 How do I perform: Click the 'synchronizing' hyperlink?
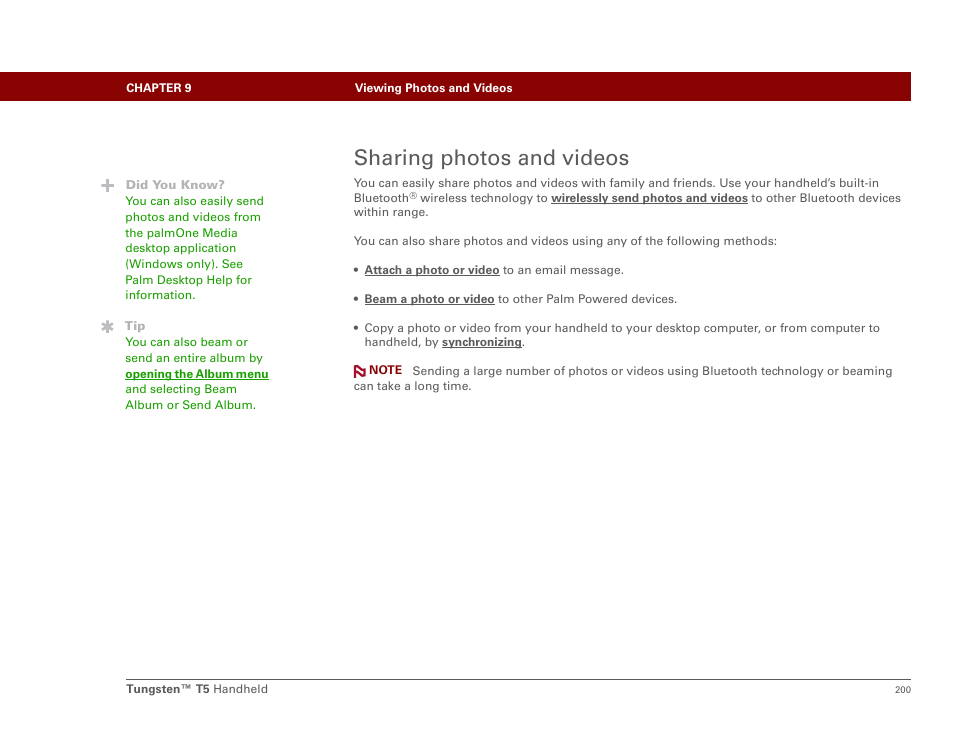tap(482, 343)
